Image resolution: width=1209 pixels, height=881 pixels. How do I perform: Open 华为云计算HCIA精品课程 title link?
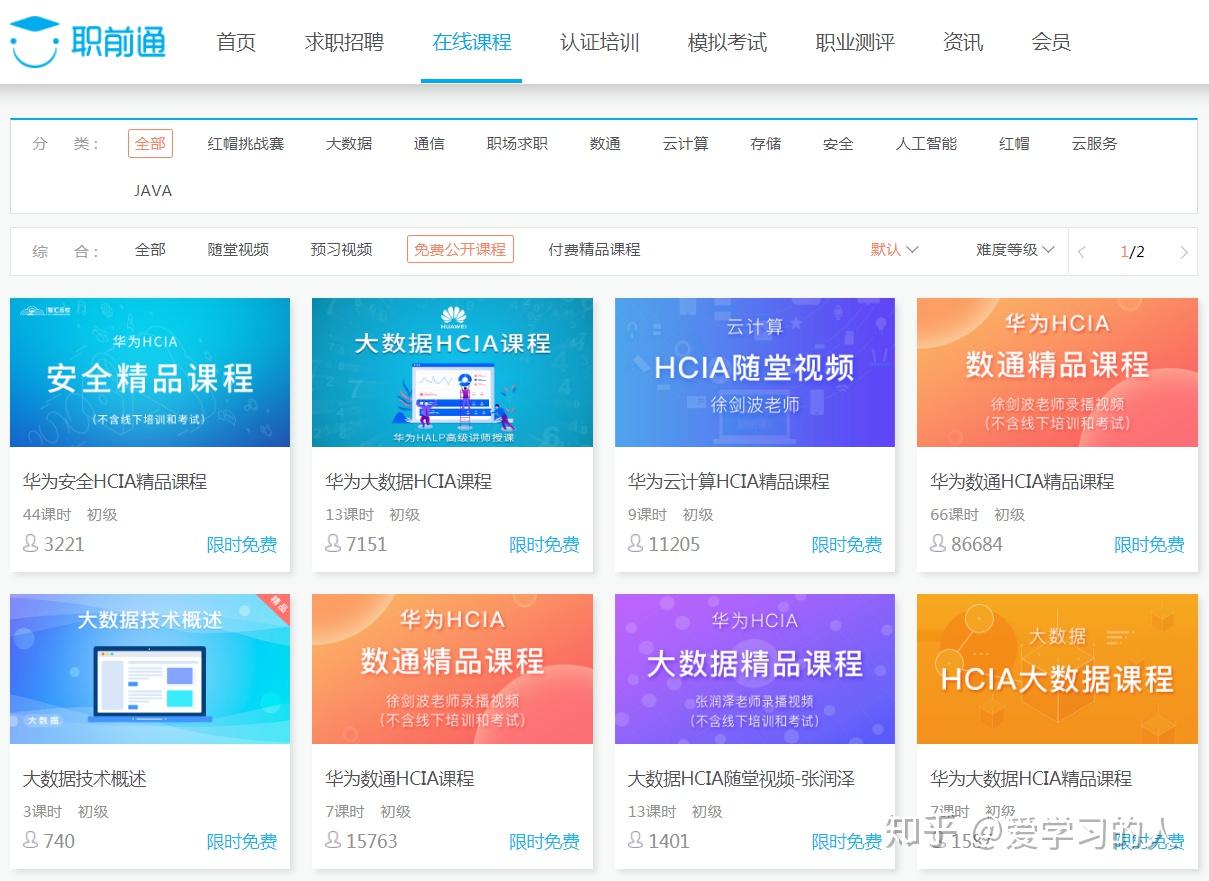(729, 481)
